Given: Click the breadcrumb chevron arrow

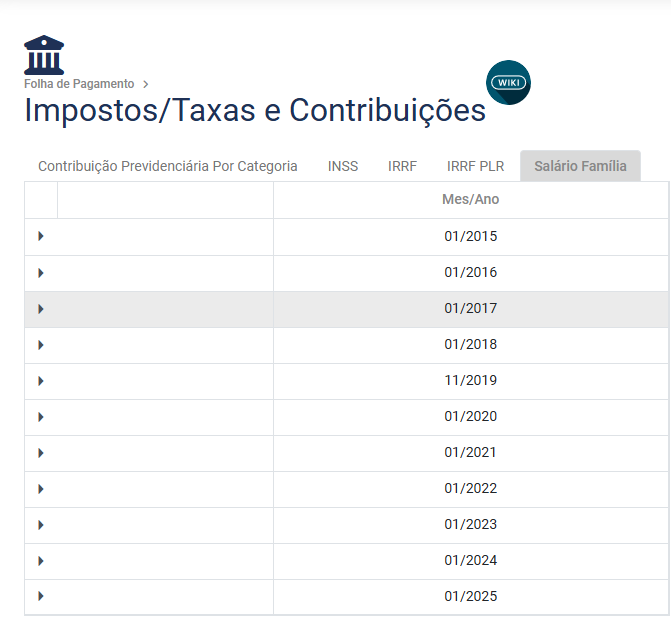Looking at the screenshot, I should pos(146,84).
